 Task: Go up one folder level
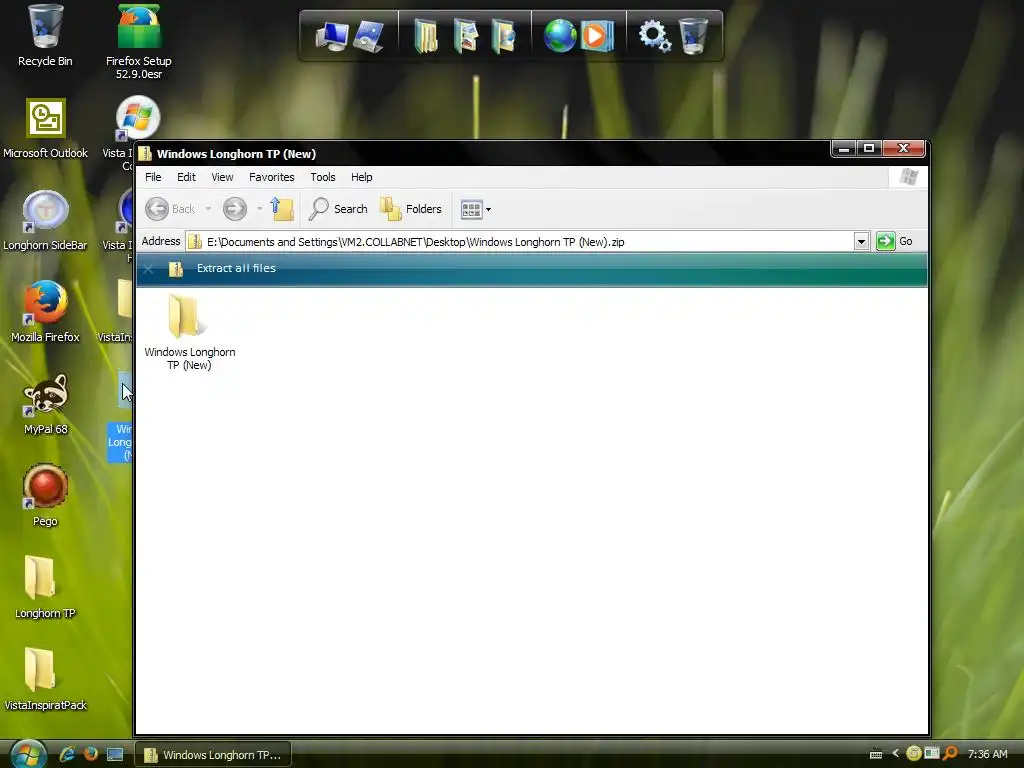point(282,209)
